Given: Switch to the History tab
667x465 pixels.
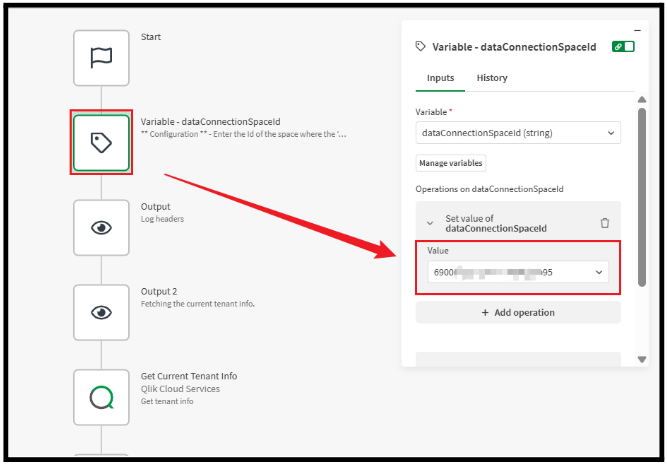Looking at the screenshot, I should (x=491, y=78).
